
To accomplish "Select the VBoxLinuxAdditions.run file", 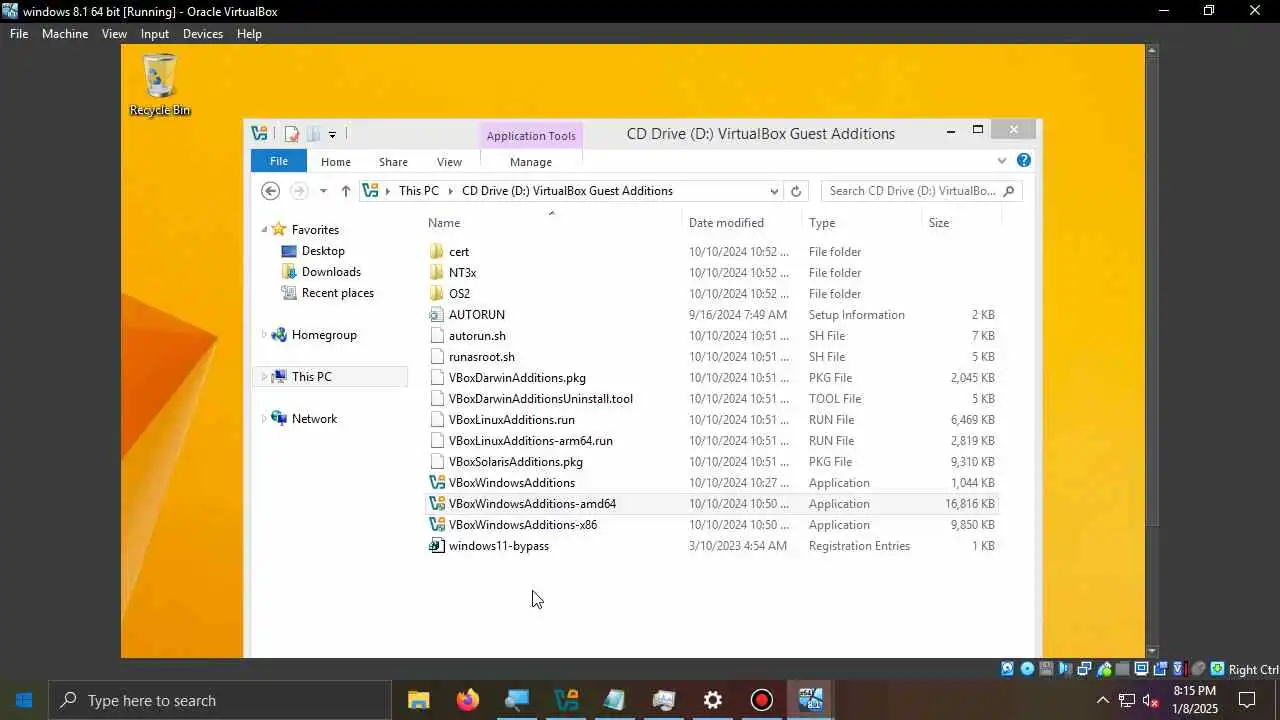I will point(511,420).
